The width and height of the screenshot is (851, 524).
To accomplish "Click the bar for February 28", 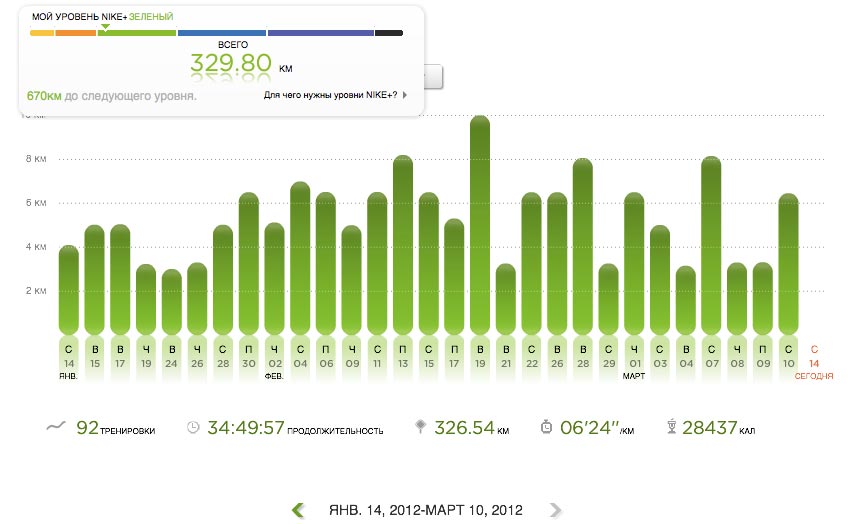I will click(x=583, y=247).
